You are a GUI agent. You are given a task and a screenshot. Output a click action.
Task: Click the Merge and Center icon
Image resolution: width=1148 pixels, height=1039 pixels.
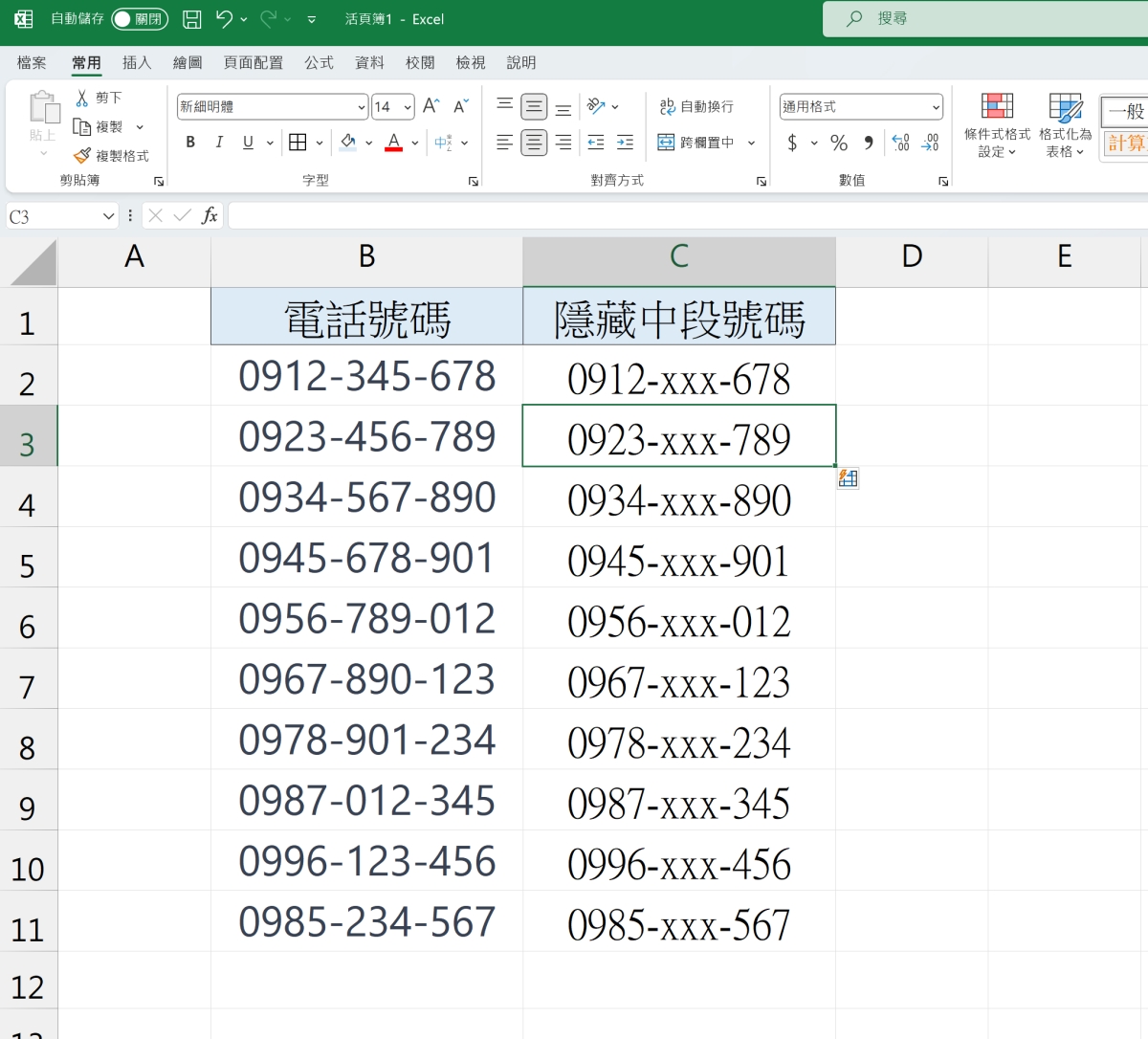pos(666,143)
